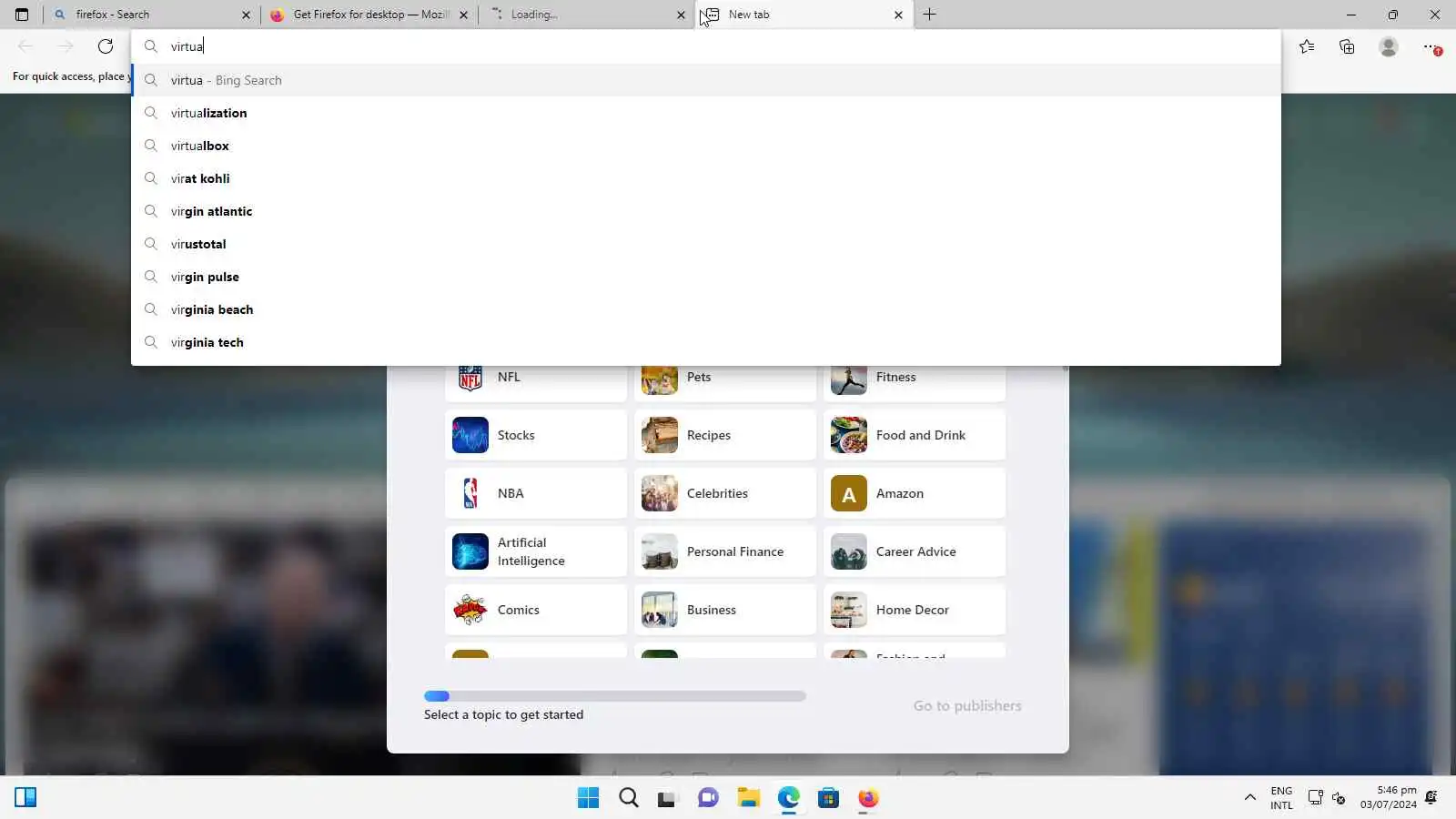Select the Celebrities topic card

(x=725, y=493)
